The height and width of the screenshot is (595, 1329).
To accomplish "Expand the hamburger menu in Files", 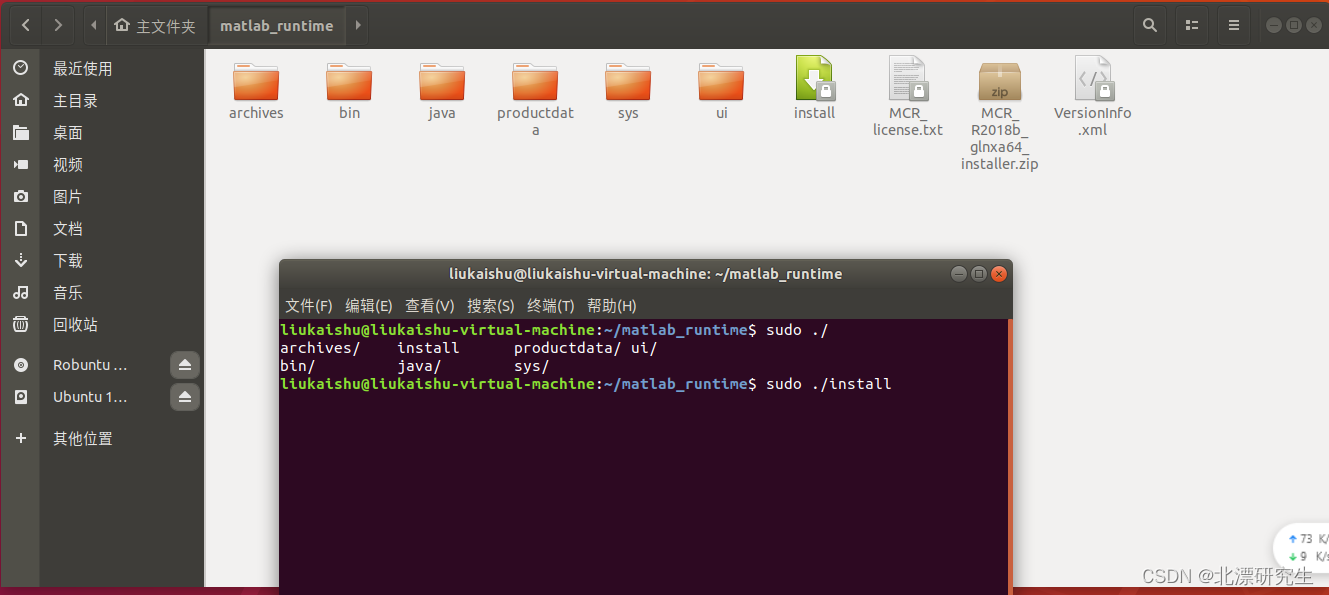I will click(1233, 24).
